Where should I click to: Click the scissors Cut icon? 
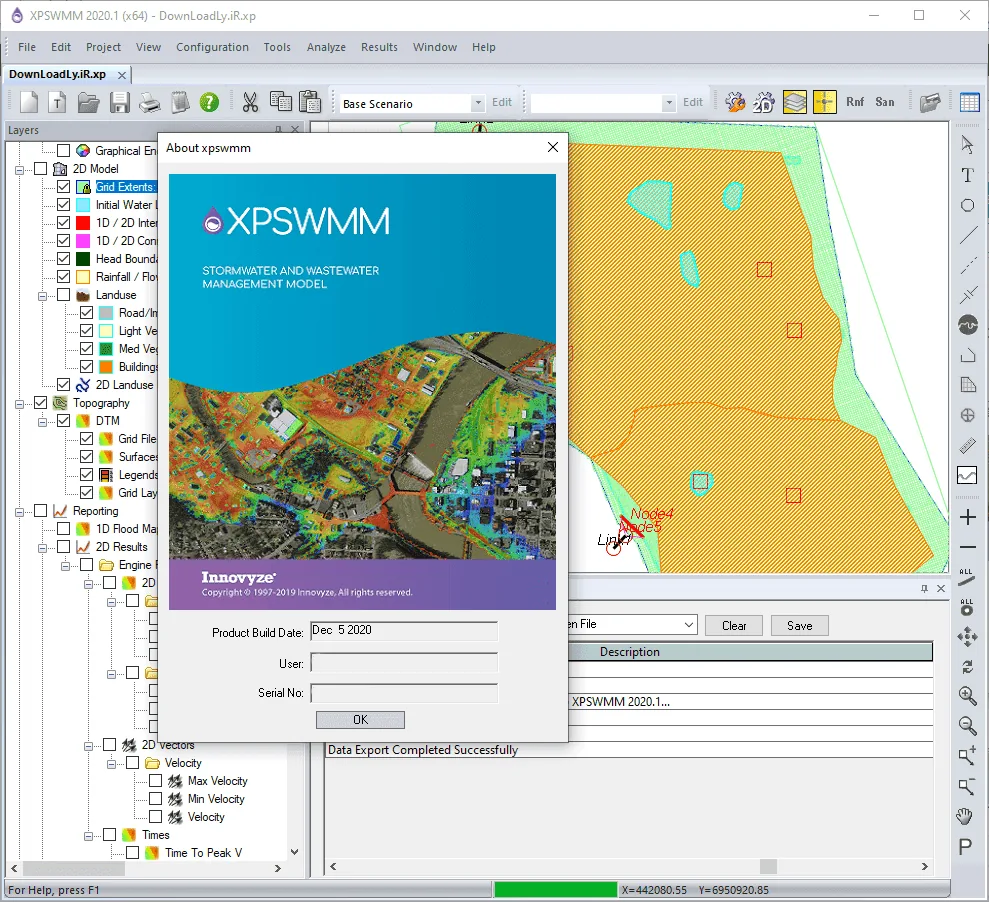pyautogui.click(x=250, y=102)
